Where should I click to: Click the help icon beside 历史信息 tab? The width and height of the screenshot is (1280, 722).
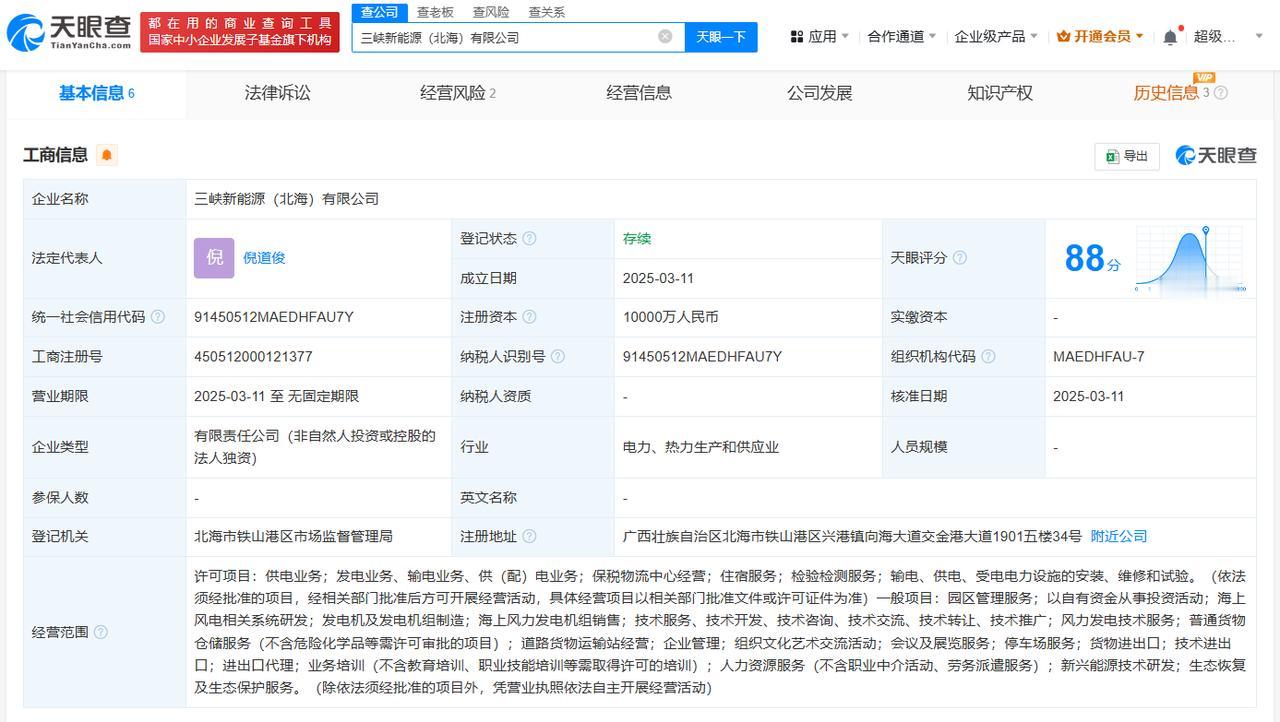pos(1220,93)
